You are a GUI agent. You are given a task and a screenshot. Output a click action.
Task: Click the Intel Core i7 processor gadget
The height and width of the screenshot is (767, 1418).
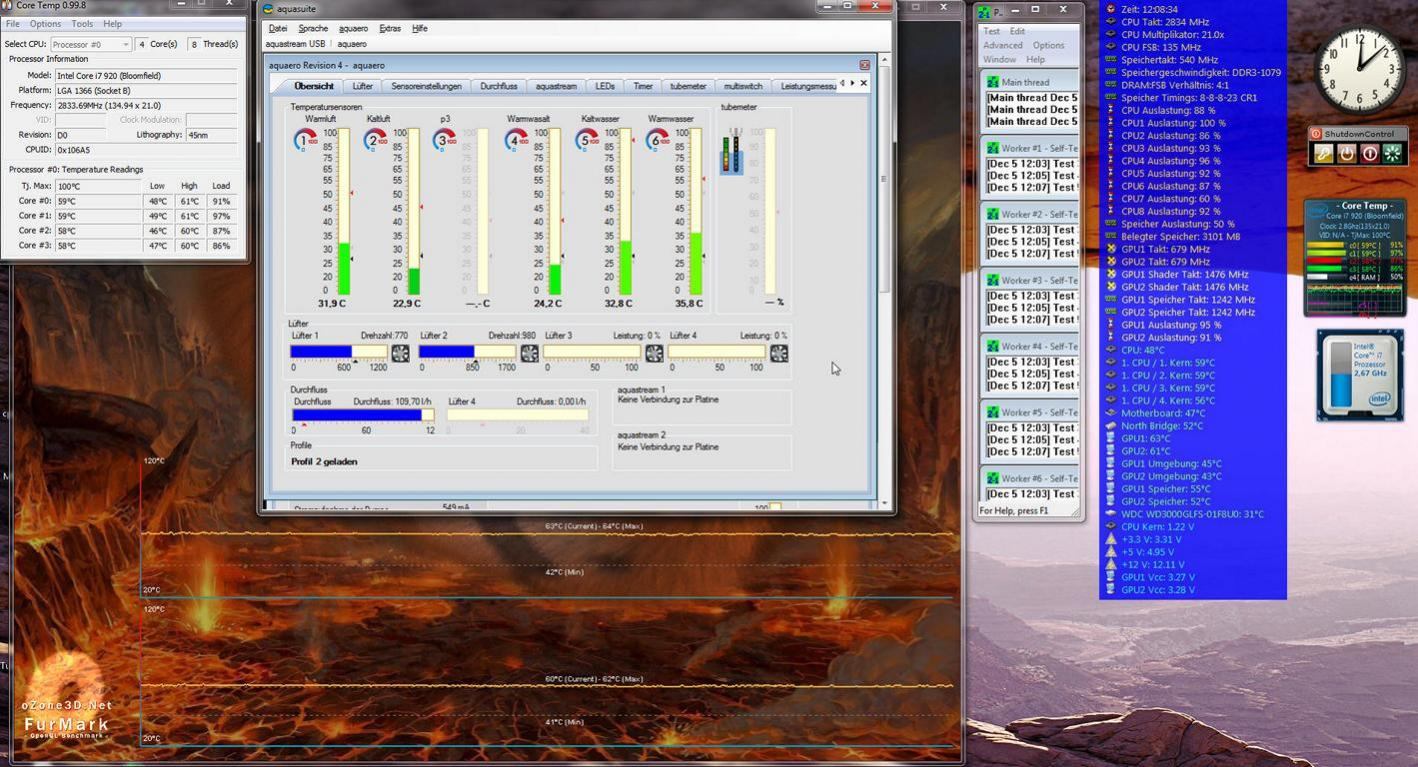(1360, 377)
